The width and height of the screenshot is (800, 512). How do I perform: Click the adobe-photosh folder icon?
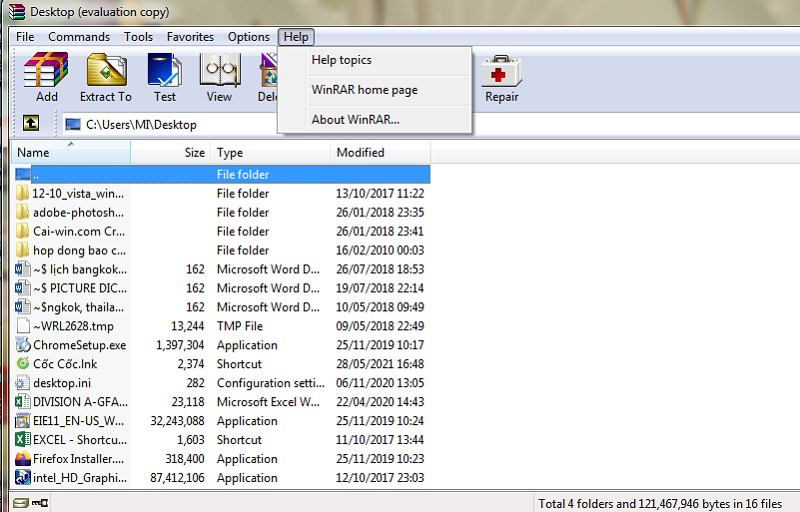pos(22,212)
